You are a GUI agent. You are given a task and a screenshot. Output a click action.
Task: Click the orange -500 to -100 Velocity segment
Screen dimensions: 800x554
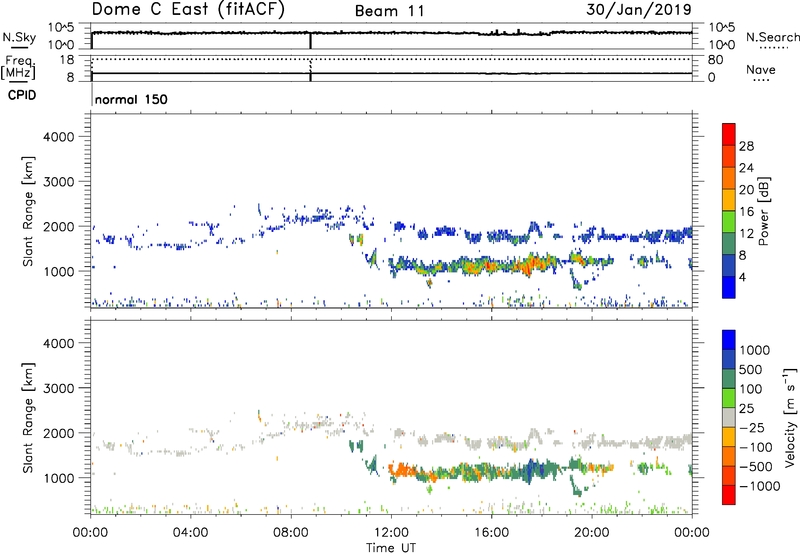coord(729,456)
